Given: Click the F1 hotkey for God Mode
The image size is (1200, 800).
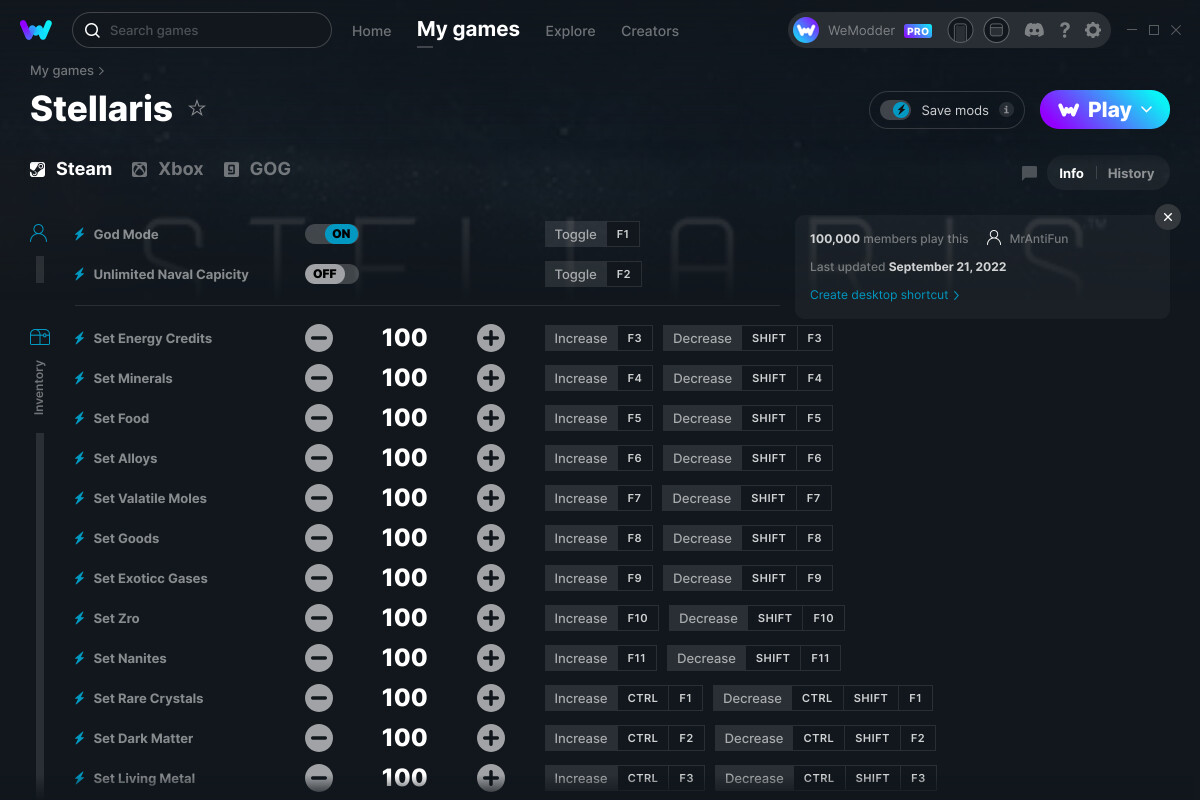Looking at the screenshot, I should (x=623, y=234).
